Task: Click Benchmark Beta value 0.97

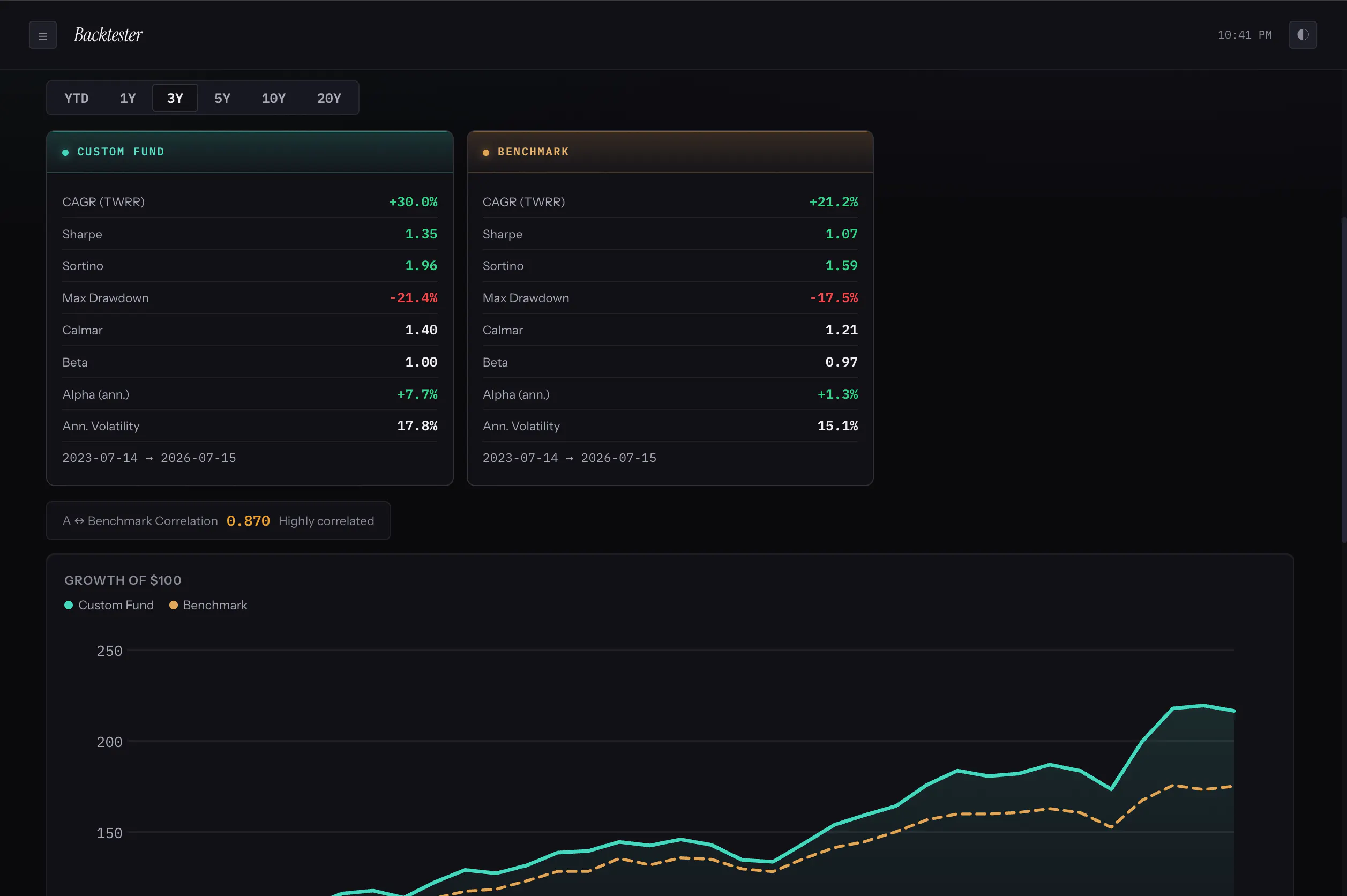Action: click(x=841, y=362)
